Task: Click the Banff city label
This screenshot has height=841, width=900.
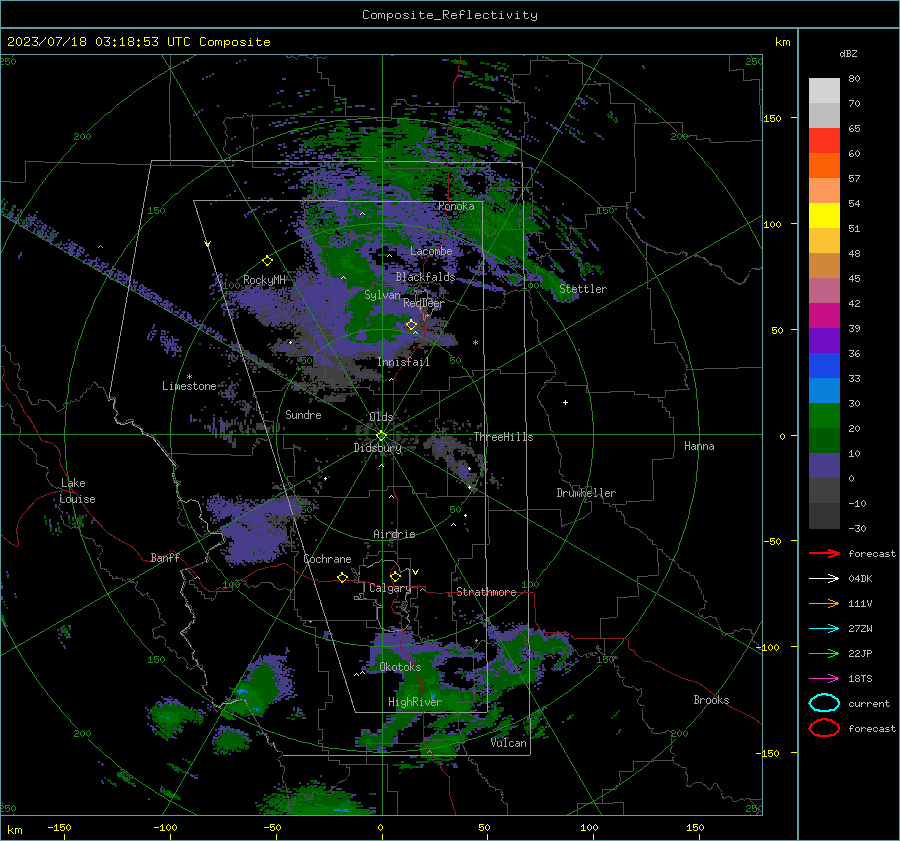Action: [165, 557]
